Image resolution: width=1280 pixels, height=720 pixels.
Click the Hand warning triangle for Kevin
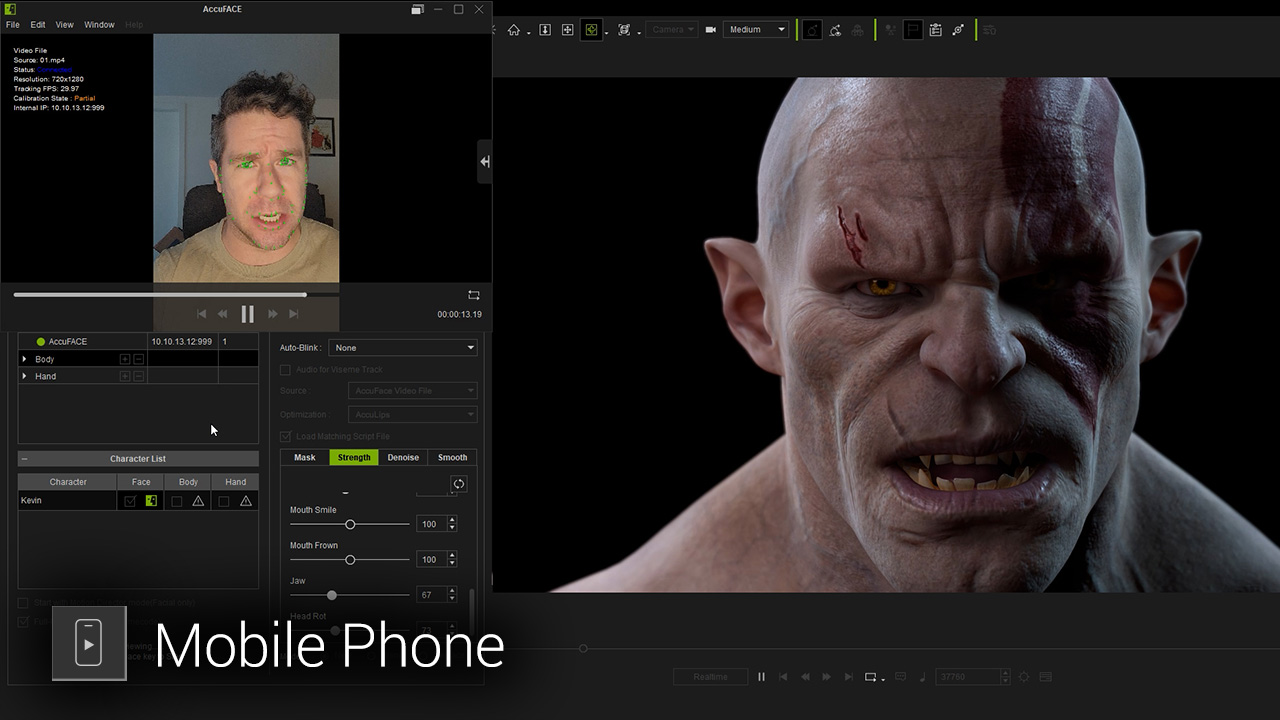click(x=245, y=501)
